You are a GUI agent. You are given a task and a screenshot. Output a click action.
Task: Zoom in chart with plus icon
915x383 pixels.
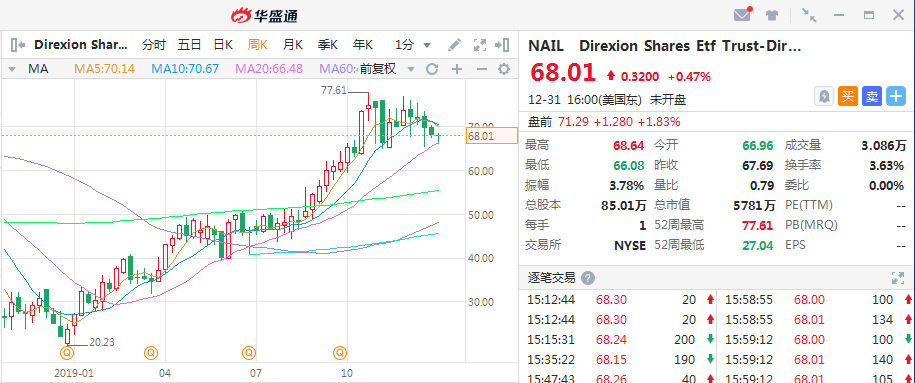457,69
